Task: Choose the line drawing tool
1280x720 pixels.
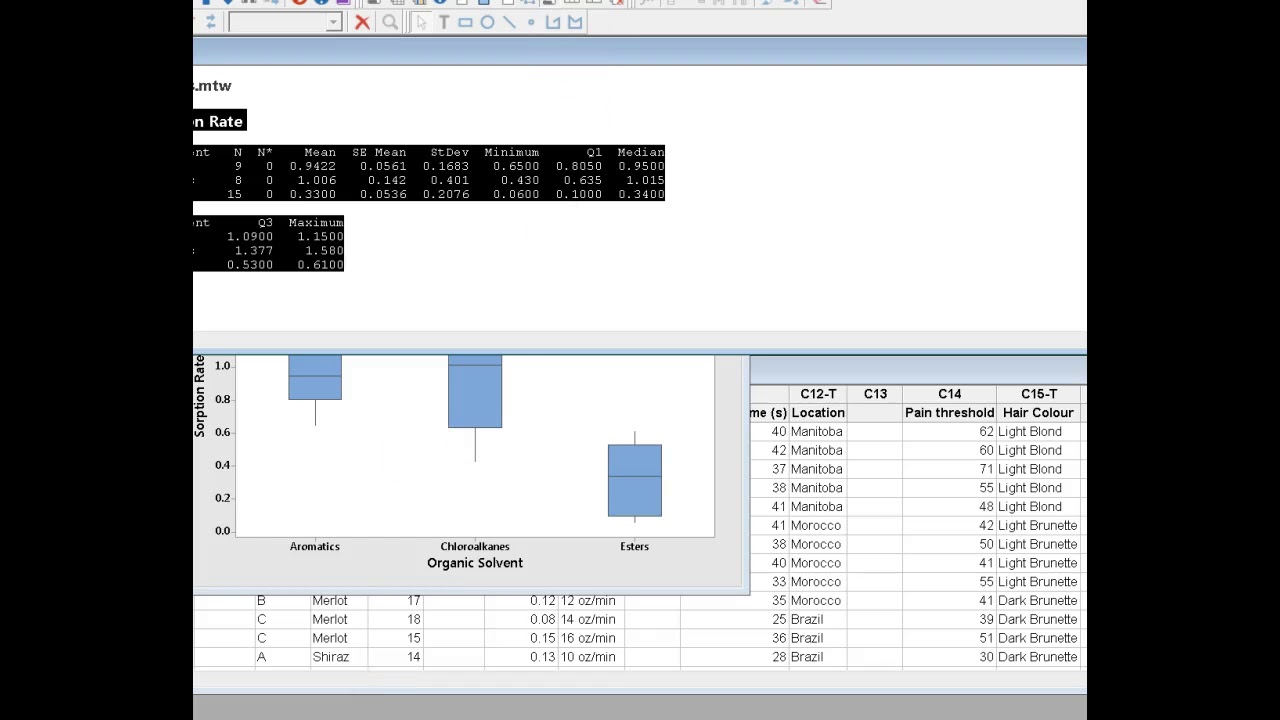Action: click(x=509, y=22)
